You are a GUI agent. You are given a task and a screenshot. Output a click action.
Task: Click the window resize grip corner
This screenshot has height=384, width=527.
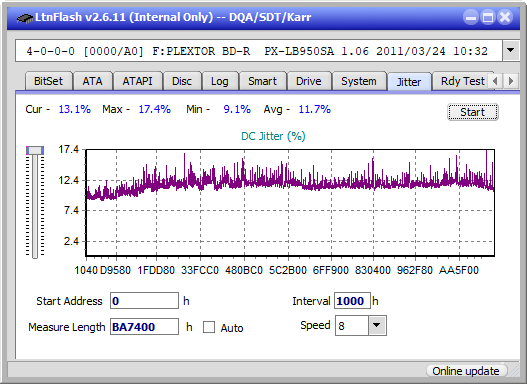tap(514, 371)
